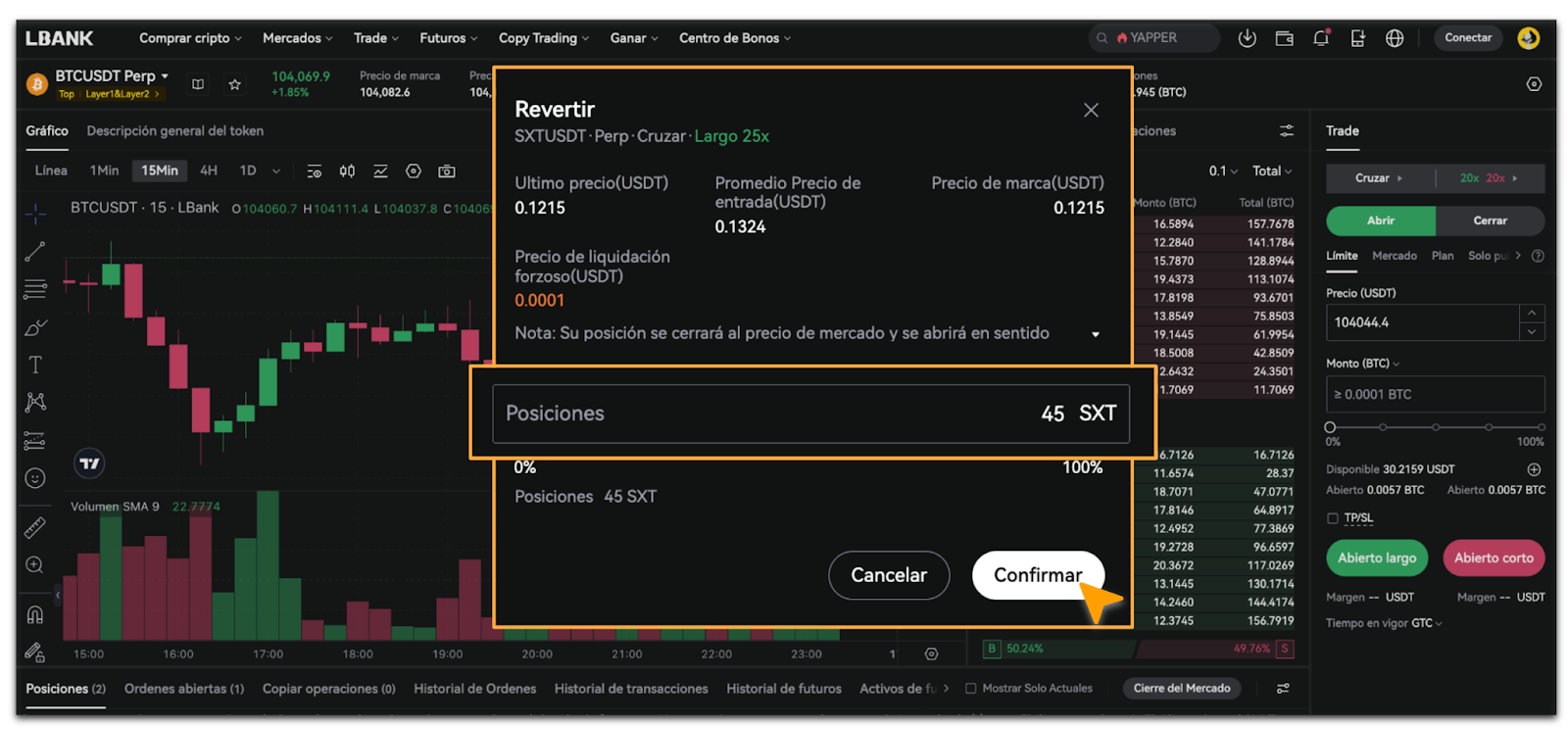Select the ruler measure tool
Screen dimensions: 1568x729
point(35,528)
